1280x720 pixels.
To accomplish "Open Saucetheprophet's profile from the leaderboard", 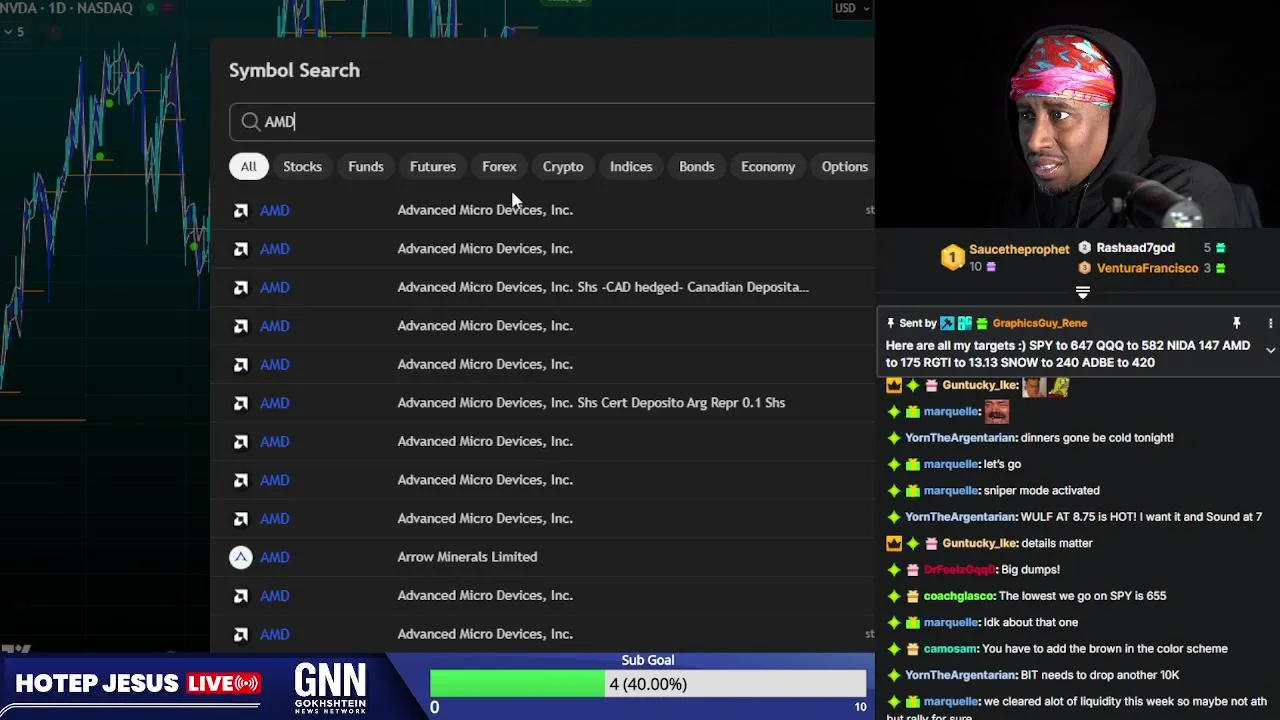I will (x=1019, y=249).
